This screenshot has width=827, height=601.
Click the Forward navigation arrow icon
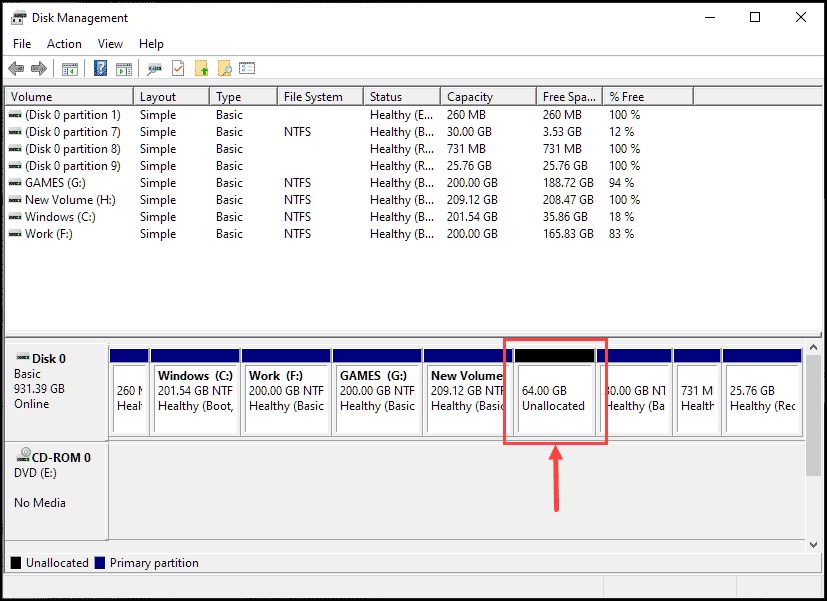[x=38, y=68]
